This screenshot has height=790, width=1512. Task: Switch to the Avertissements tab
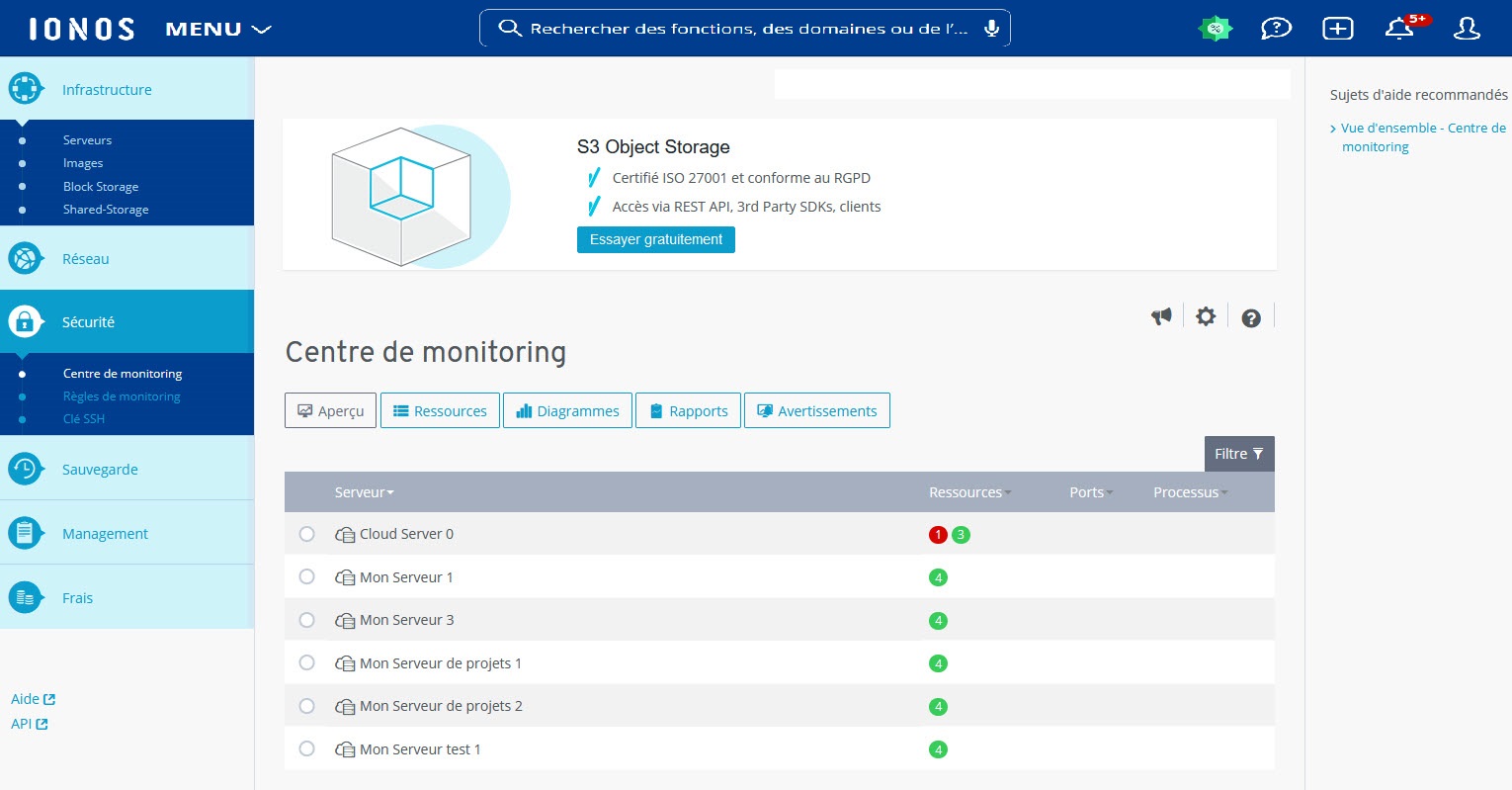click(x=817, y=410)
